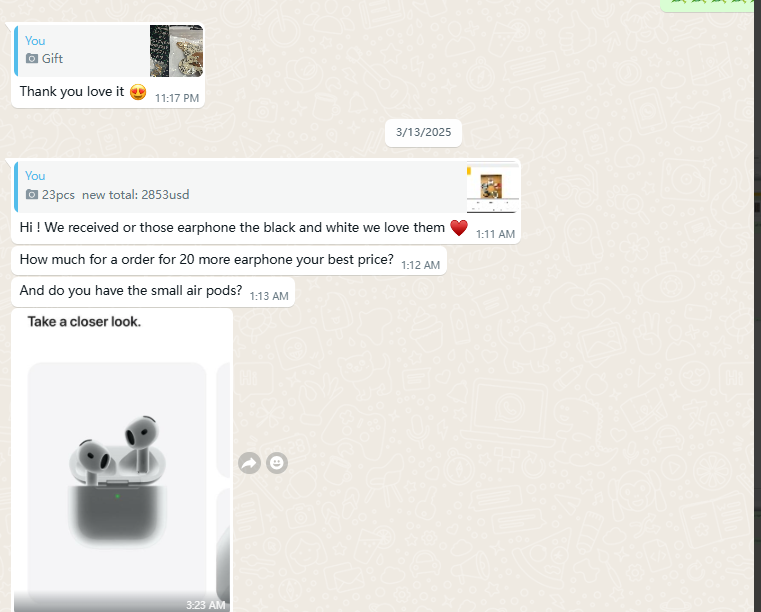Click the heart-eyes emoji in thank you message
The width and height of the screenshot is (761, 612).
coord(138,92)
